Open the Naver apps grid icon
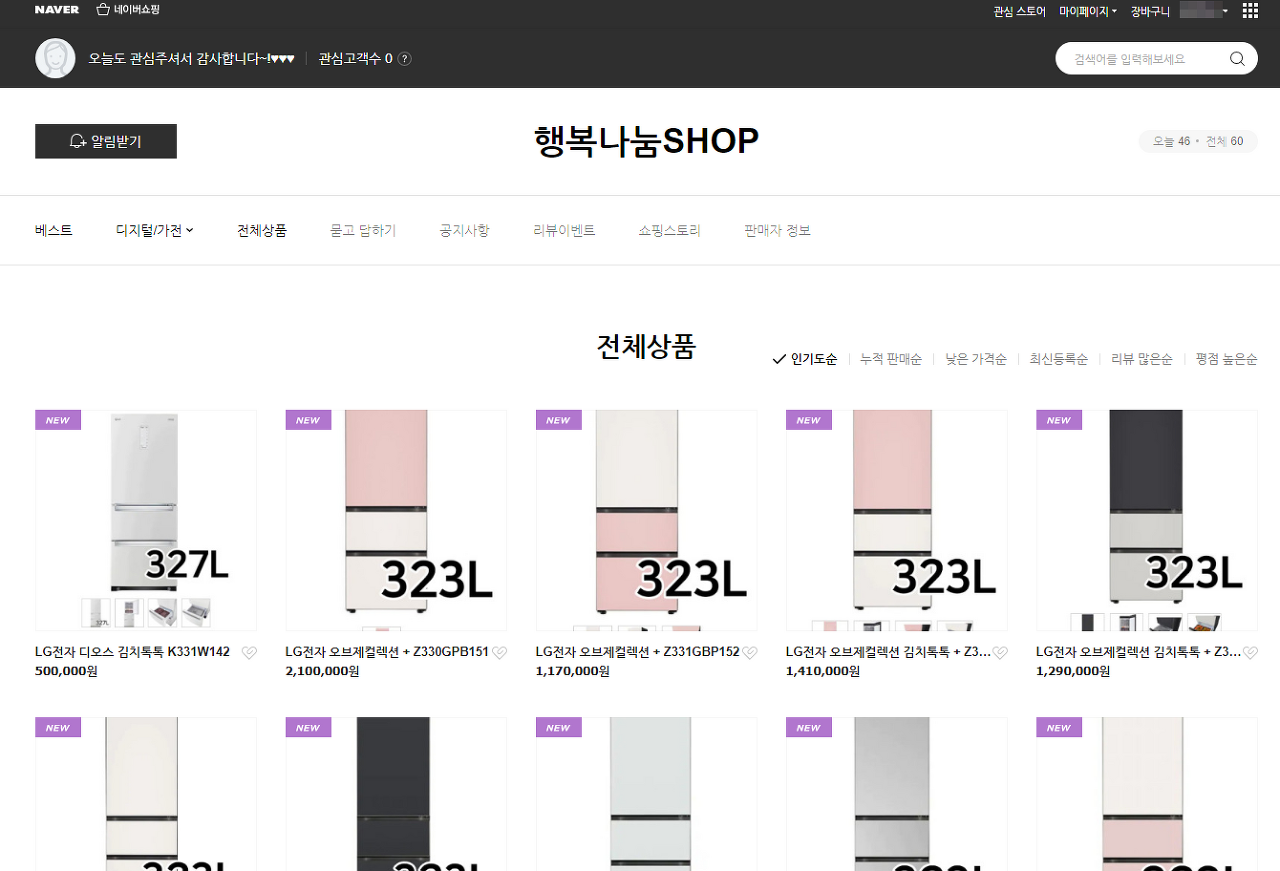This screenshot has width=1280, height=871. 1250,11
